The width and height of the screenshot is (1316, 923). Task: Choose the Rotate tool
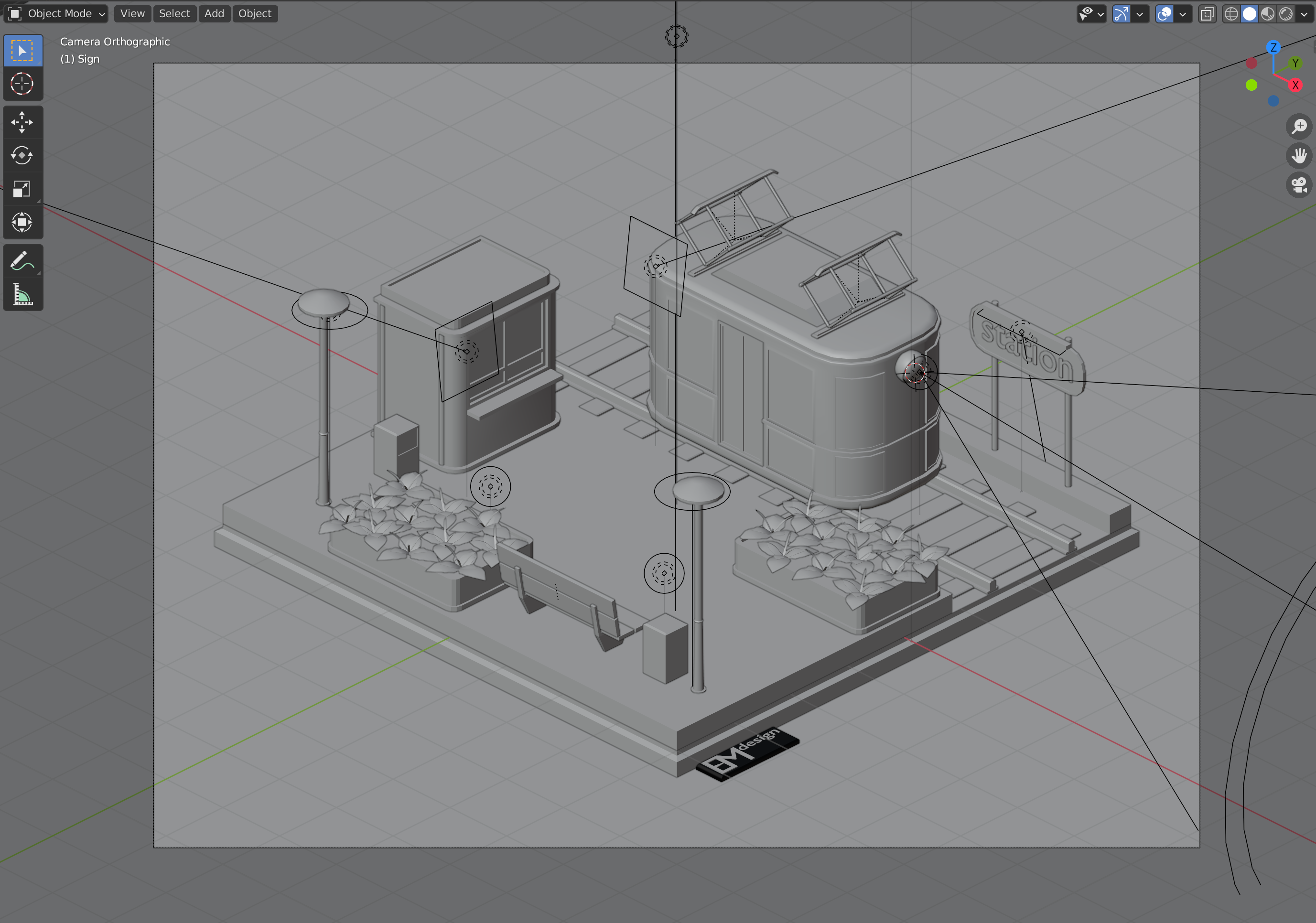[x=22, y=155]
